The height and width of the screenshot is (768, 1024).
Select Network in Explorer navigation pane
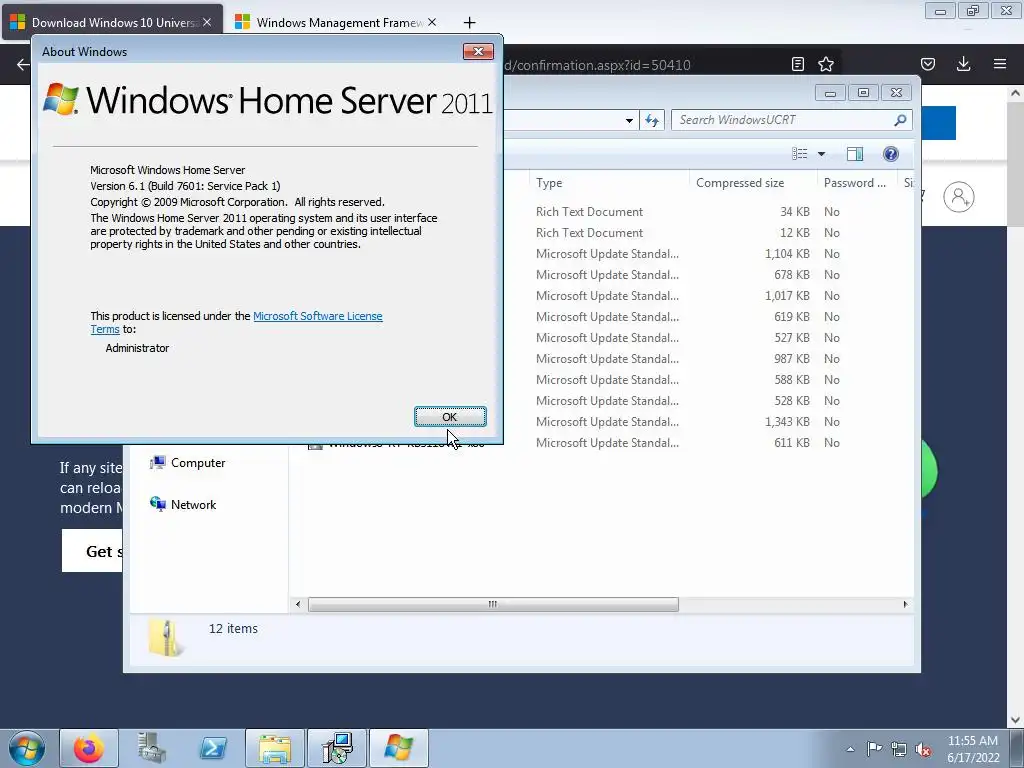click(x=183, y=504)
